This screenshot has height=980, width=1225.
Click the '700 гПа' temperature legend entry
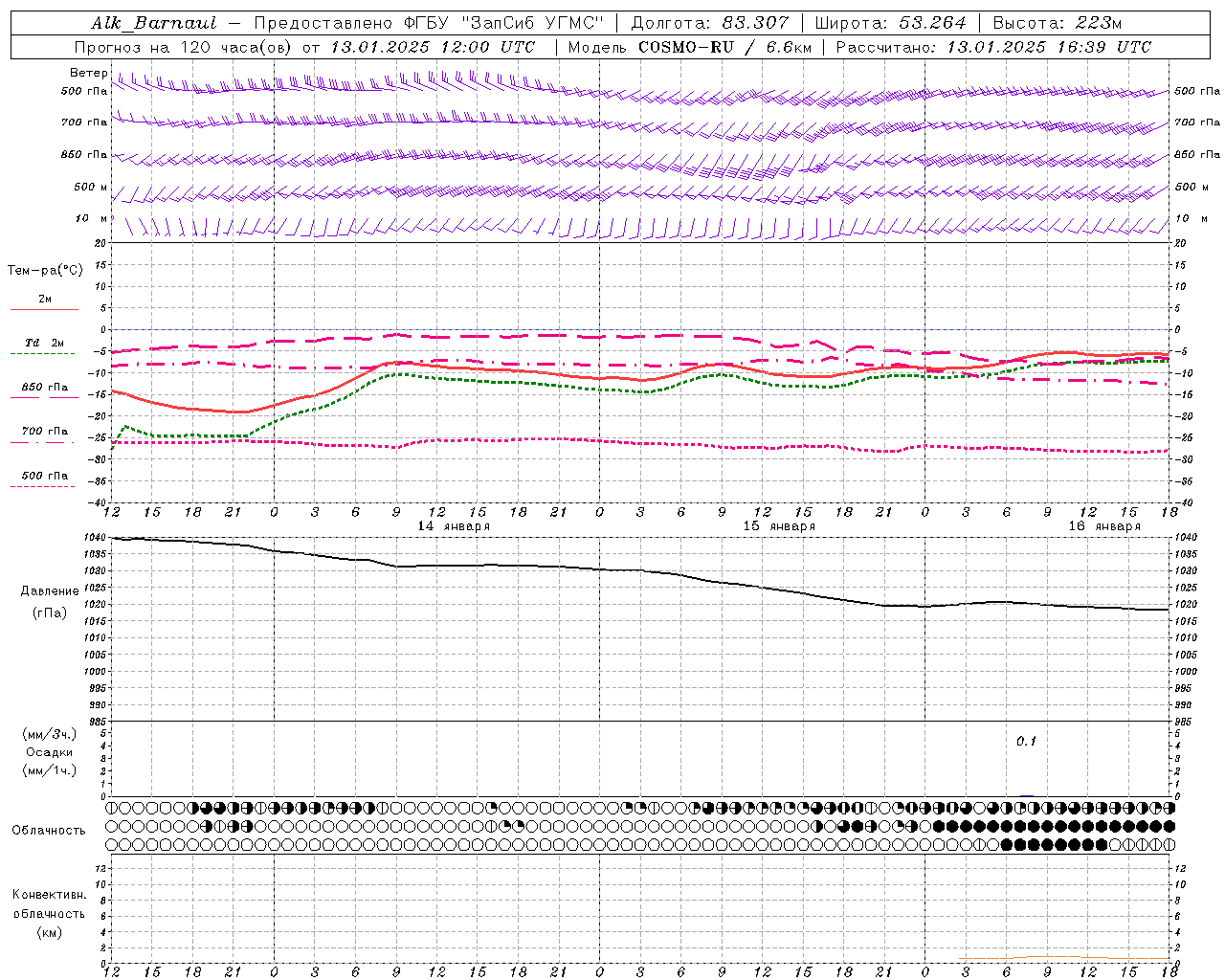(45, 432)
